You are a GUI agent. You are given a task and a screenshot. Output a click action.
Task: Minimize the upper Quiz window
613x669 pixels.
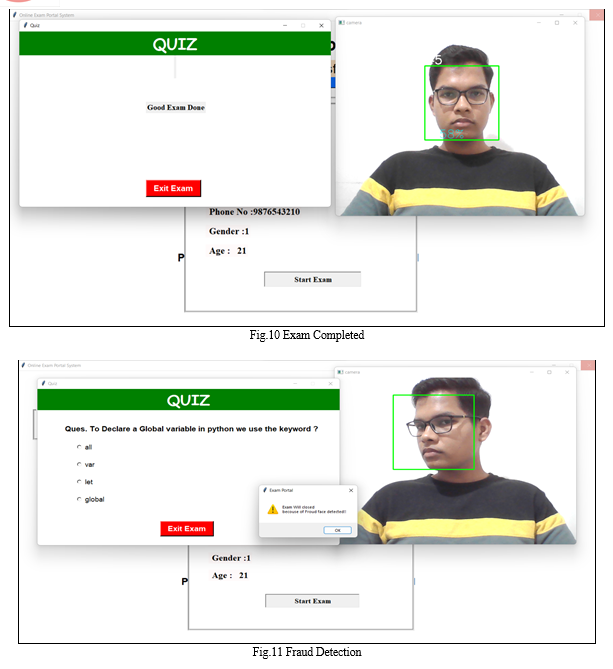tap(285, 26)
